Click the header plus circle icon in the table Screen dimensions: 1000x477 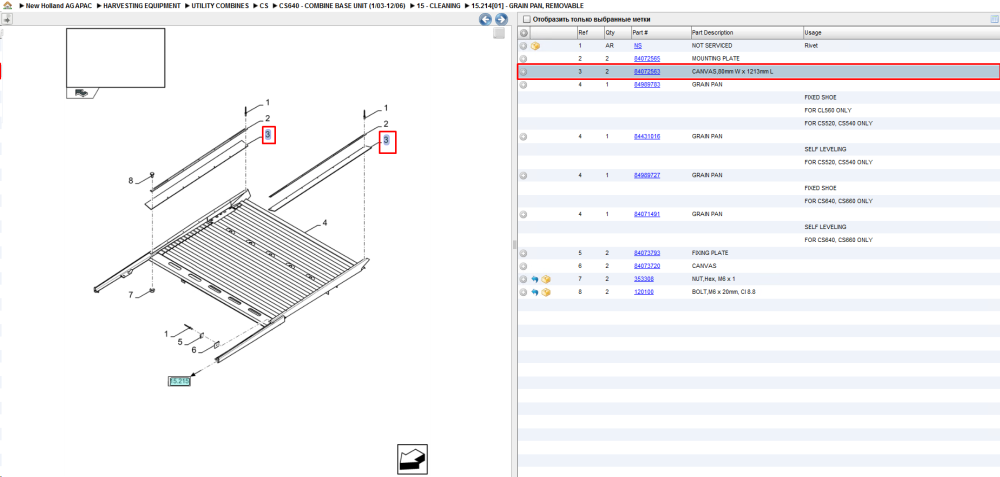point(524,33)
